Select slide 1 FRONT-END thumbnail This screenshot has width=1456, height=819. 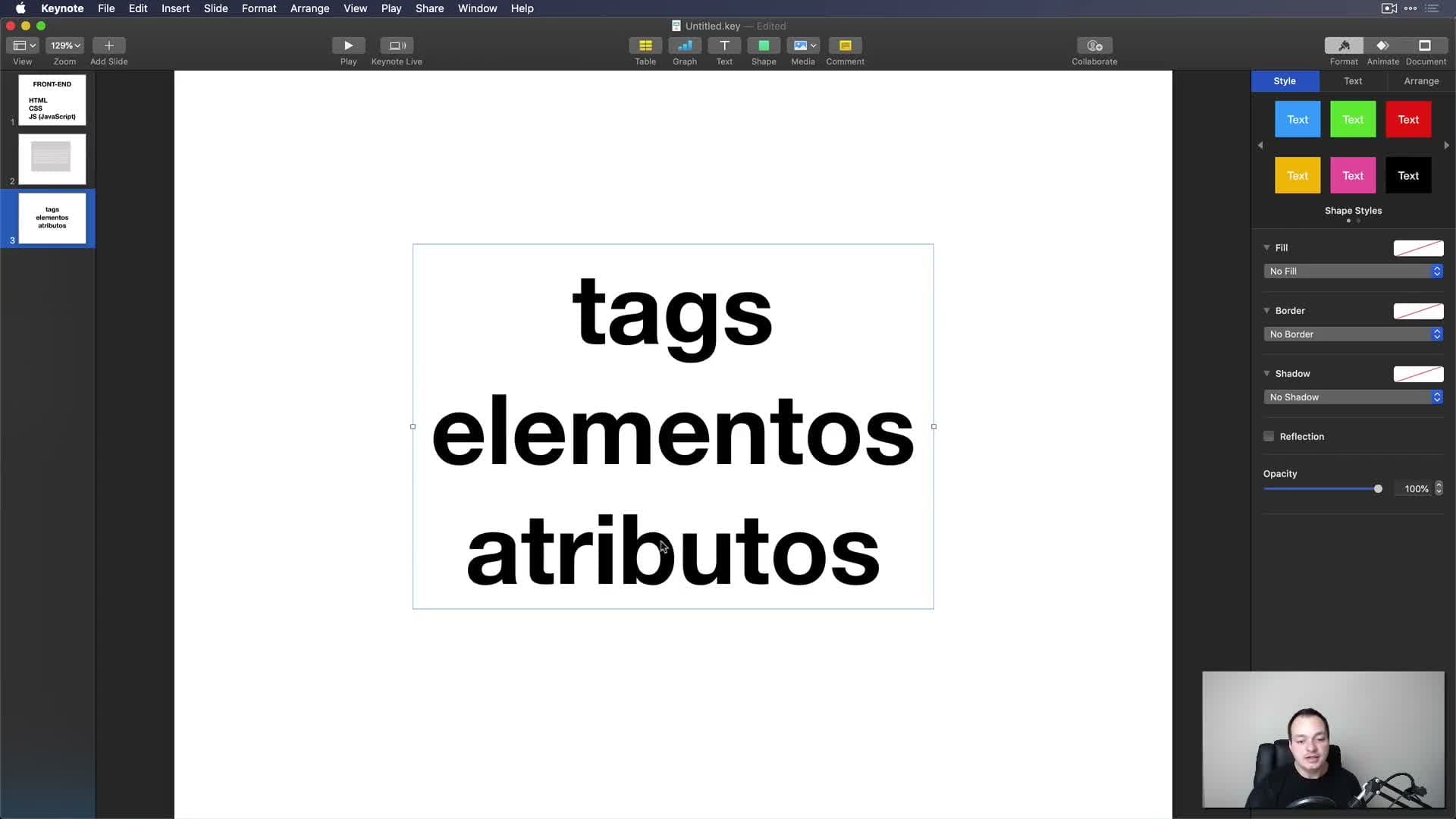click(52, 100)
